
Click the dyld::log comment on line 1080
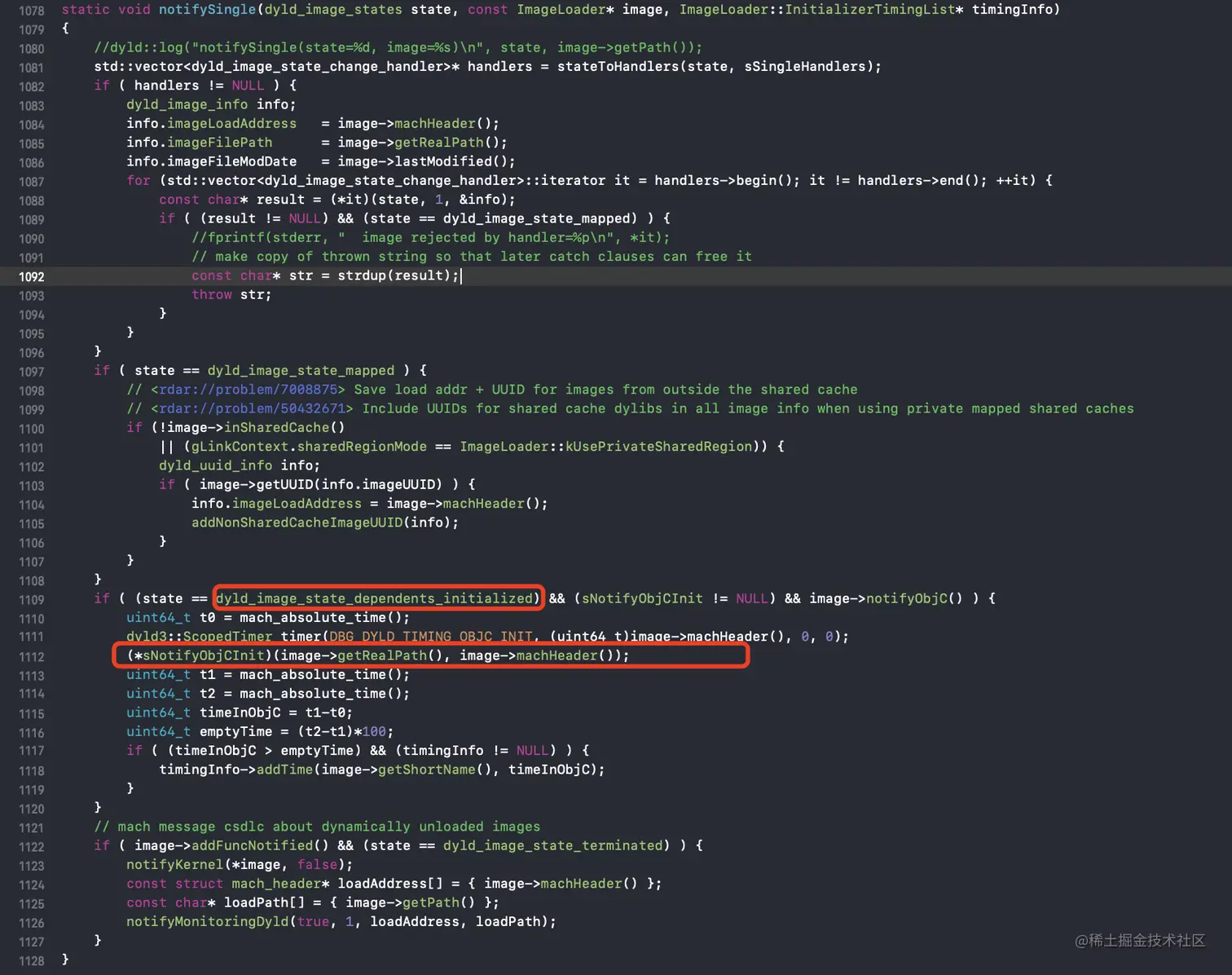[398, 47]
